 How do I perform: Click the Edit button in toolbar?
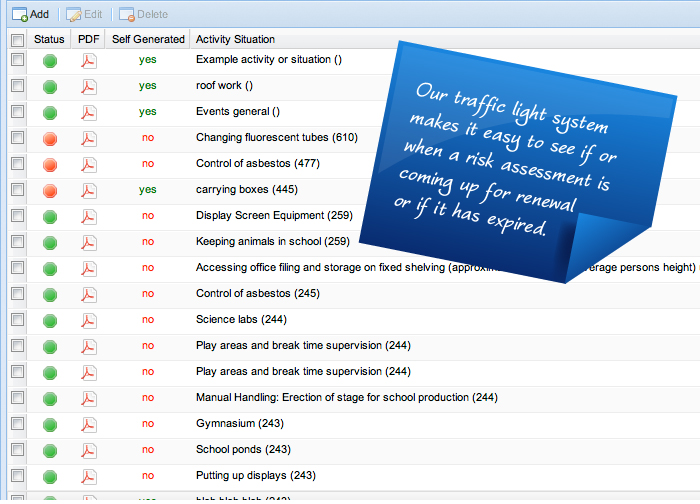point(84,14)
